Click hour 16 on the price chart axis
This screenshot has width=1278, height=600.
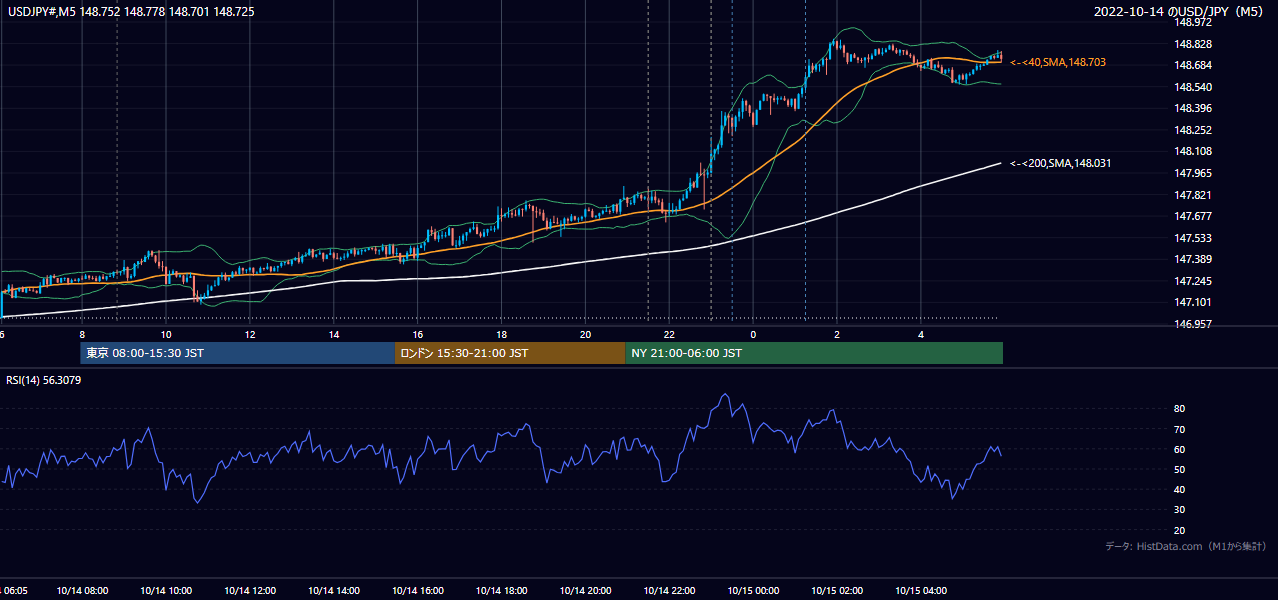(x=418, y=335)
